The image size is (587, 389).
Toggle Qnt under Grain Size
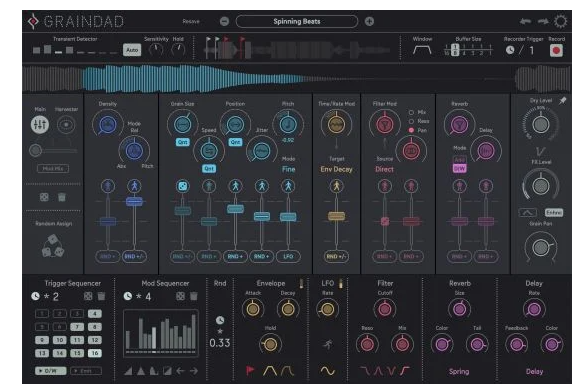pos(182,142)
